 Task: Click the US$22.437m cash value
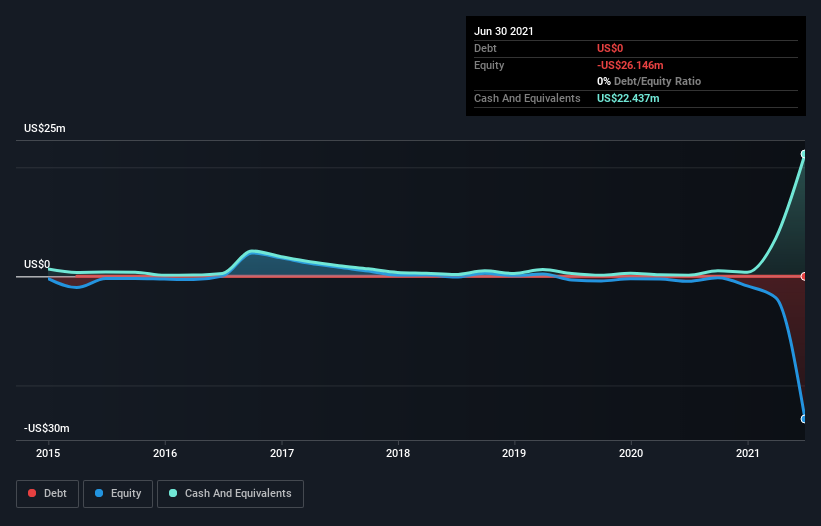click(628, 98)
